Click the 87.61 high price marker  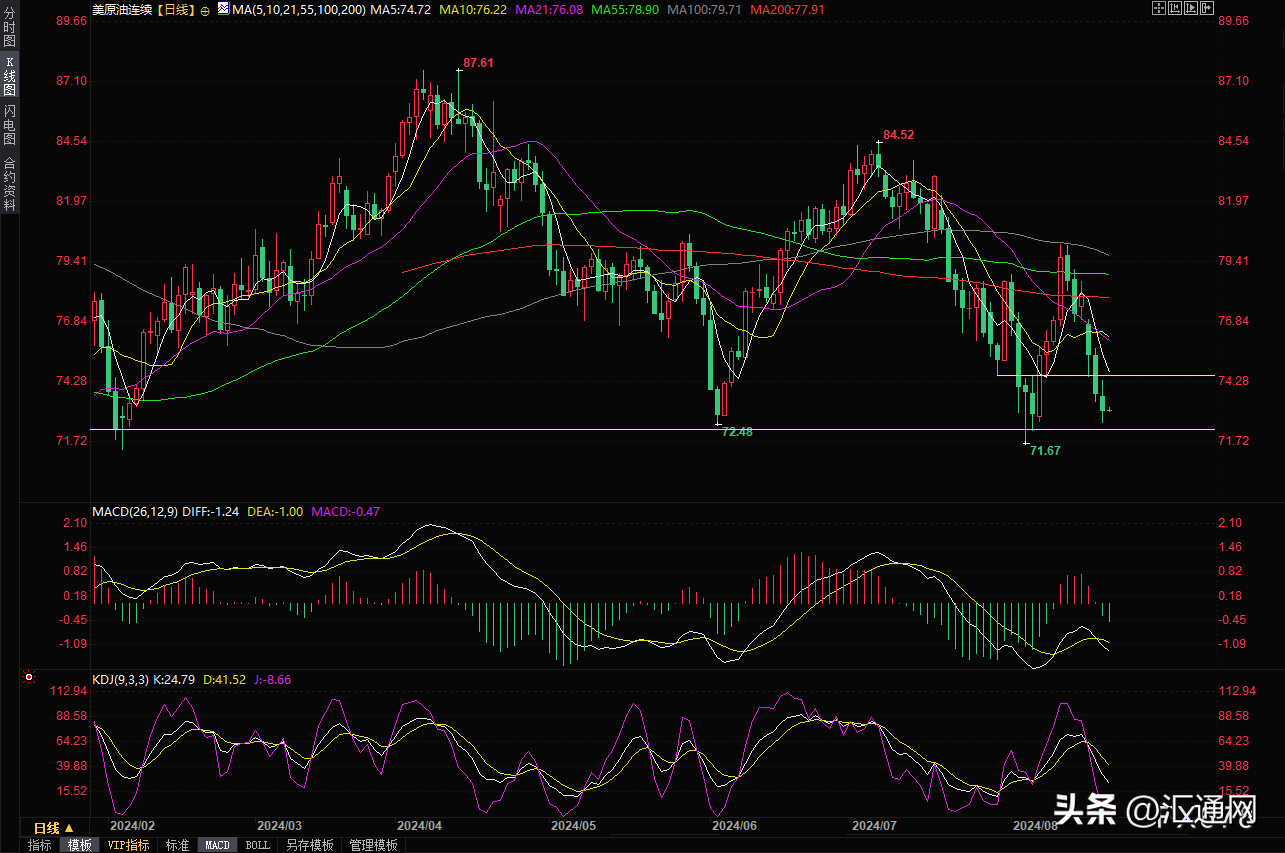click(x=478, y=62)
